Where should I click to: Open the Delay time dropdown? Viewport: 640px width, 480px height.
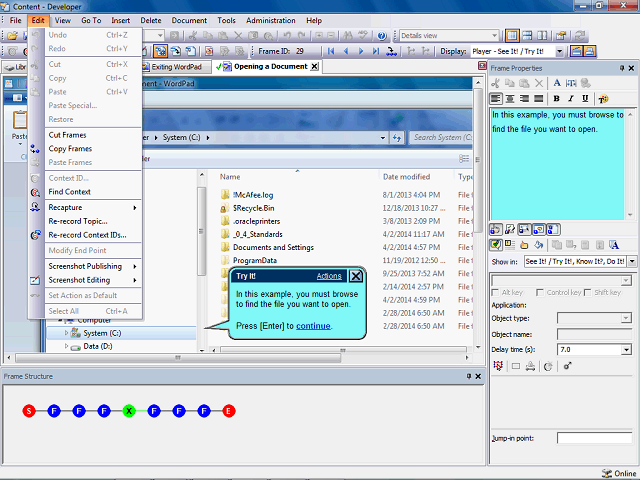626,349
